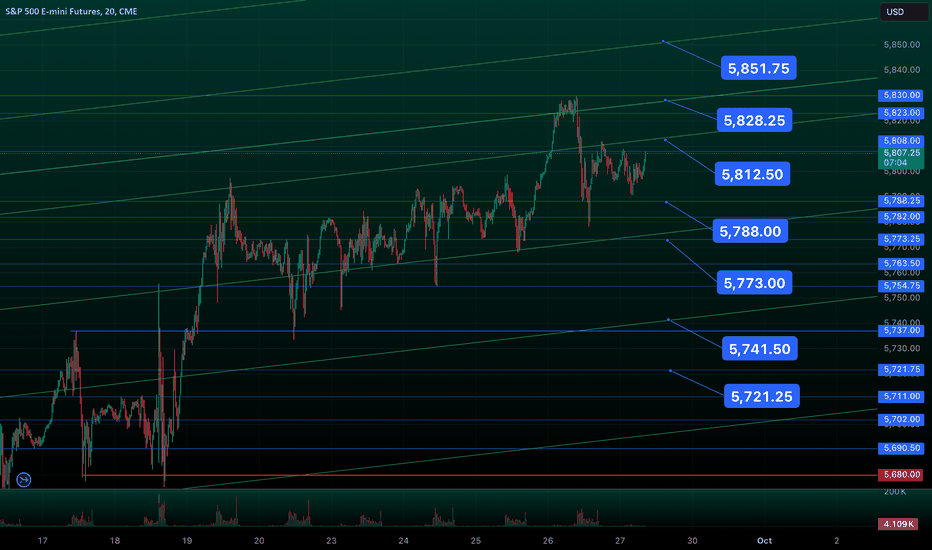Select the 5,721.25 price callout
The image size is (932, 550).
point(761,397)
